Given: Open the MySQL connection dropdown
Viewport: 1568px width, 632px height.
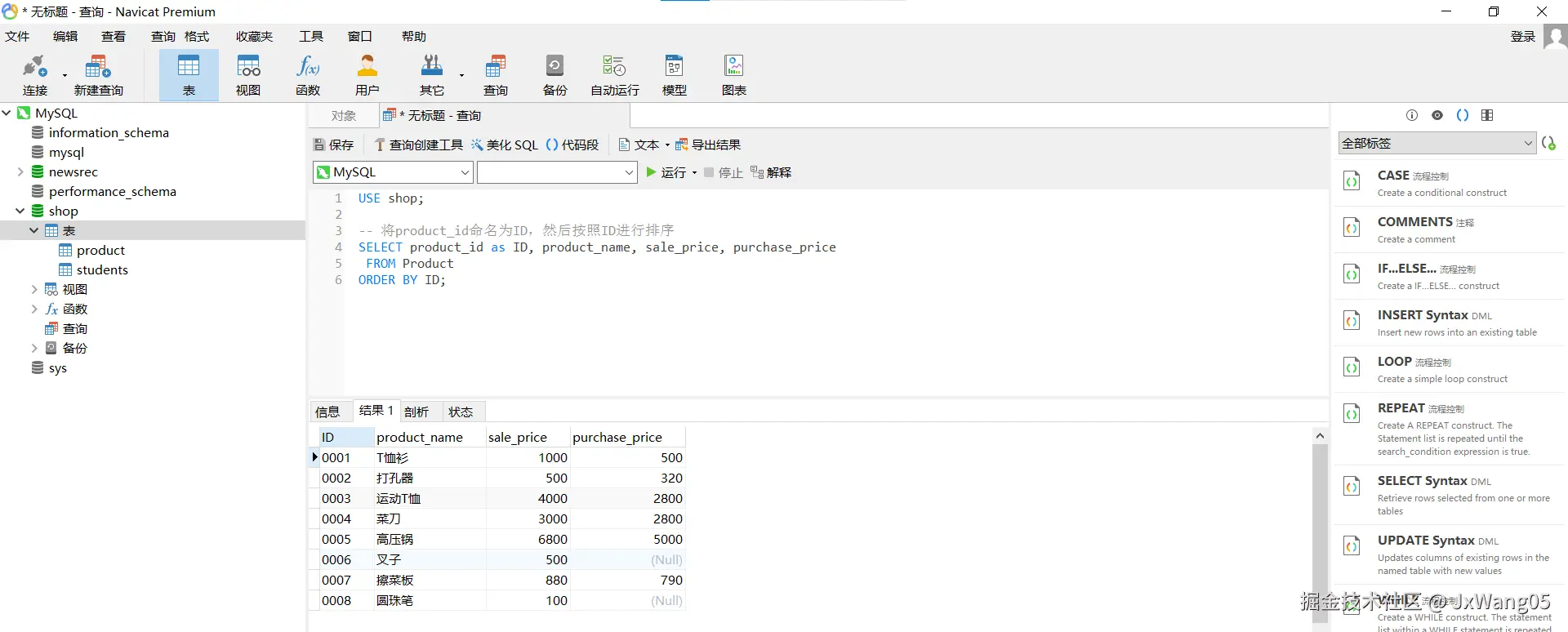Looking at the screenshot, I should (x=393, y=172).
